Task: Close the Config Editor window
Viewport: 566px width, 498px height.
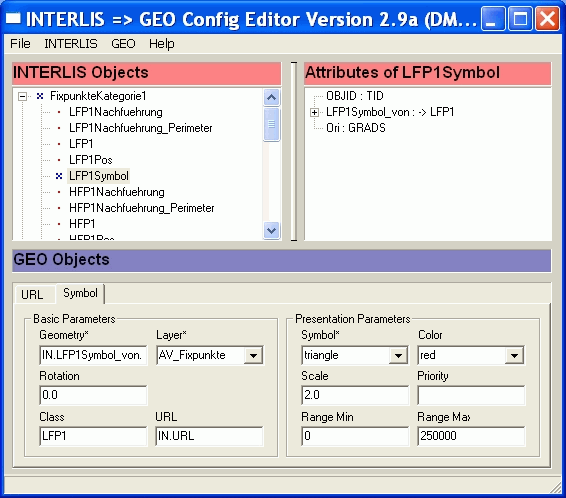Action: tap(547, 18)
